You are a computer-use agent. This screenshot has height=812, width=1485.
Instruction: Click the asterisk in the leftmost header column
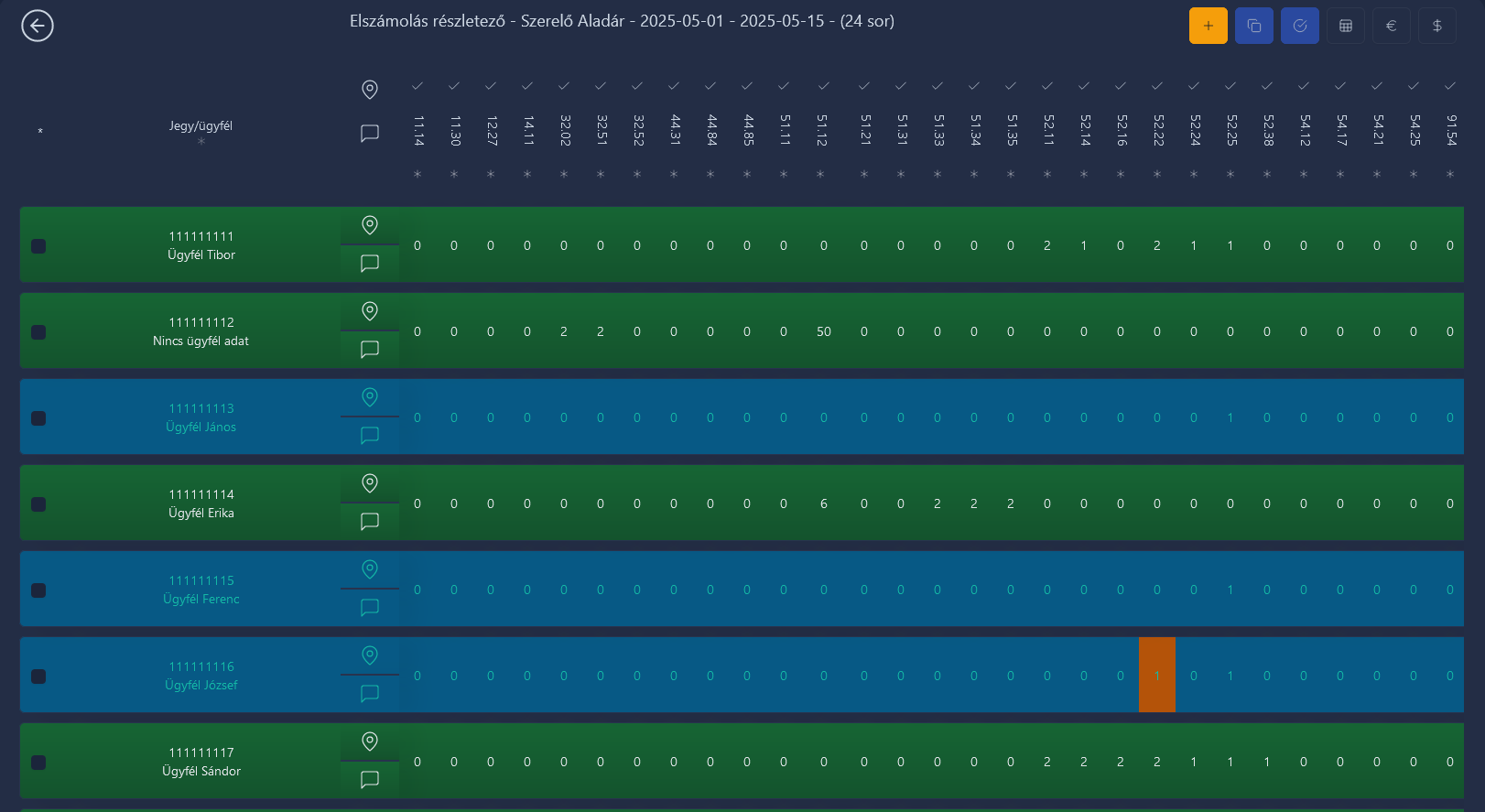(40, 133)
